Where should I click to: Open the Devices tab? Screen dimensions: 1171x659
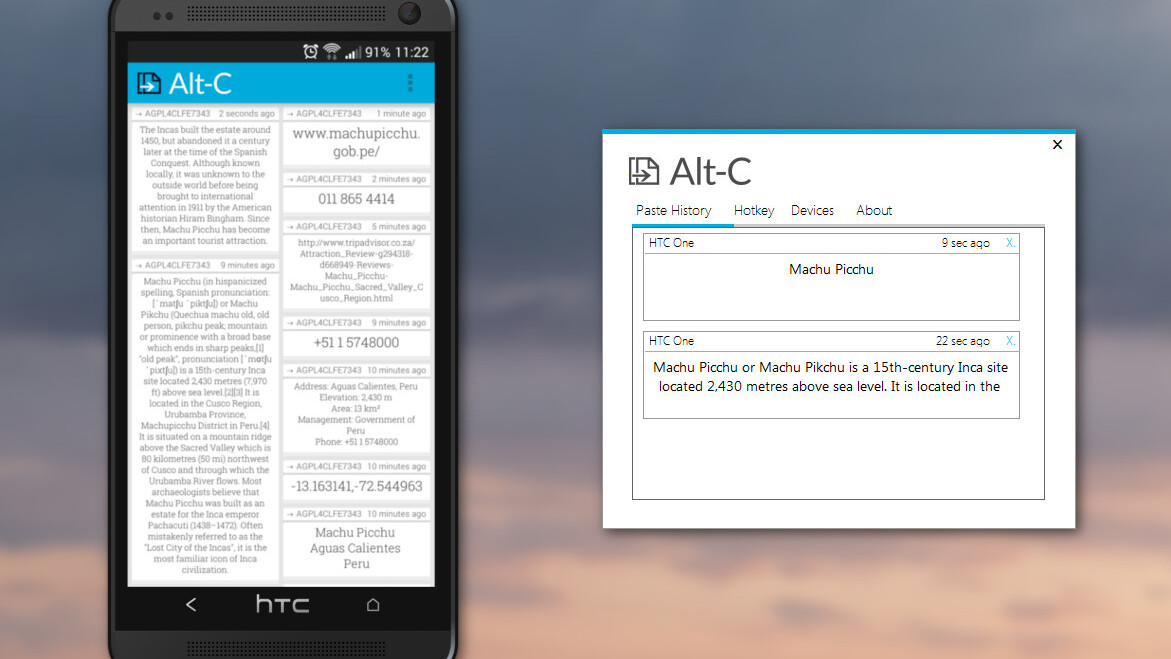point(812,210)
